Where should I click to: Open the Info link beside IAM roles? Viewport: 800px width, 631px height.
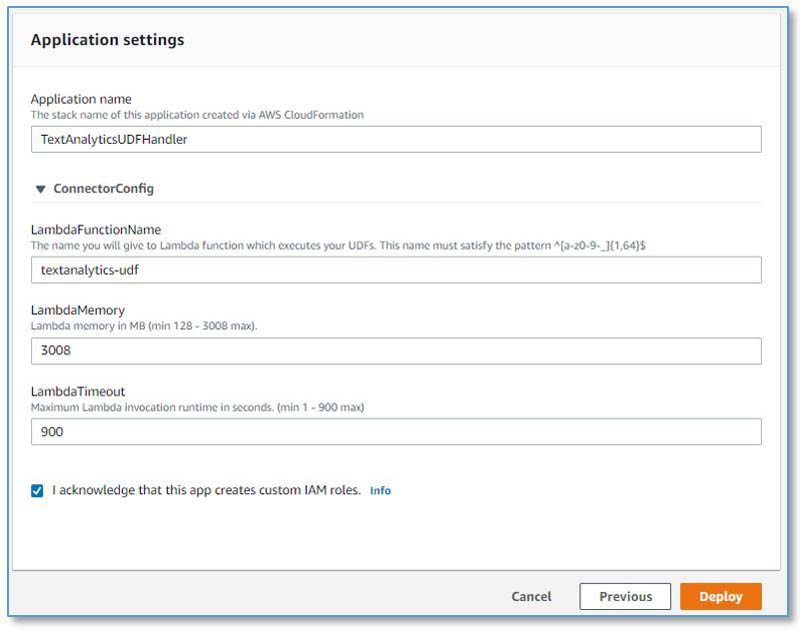tap(380, 491)
